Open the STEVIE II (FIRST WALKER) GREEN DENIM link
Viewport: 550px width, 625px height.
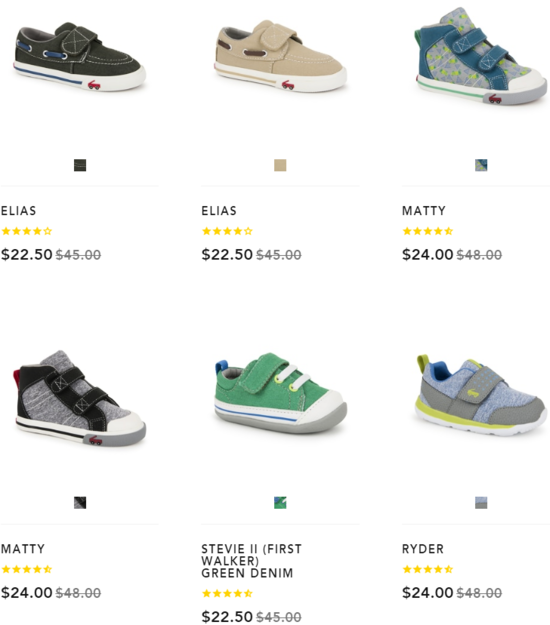(x=251, y=561)
